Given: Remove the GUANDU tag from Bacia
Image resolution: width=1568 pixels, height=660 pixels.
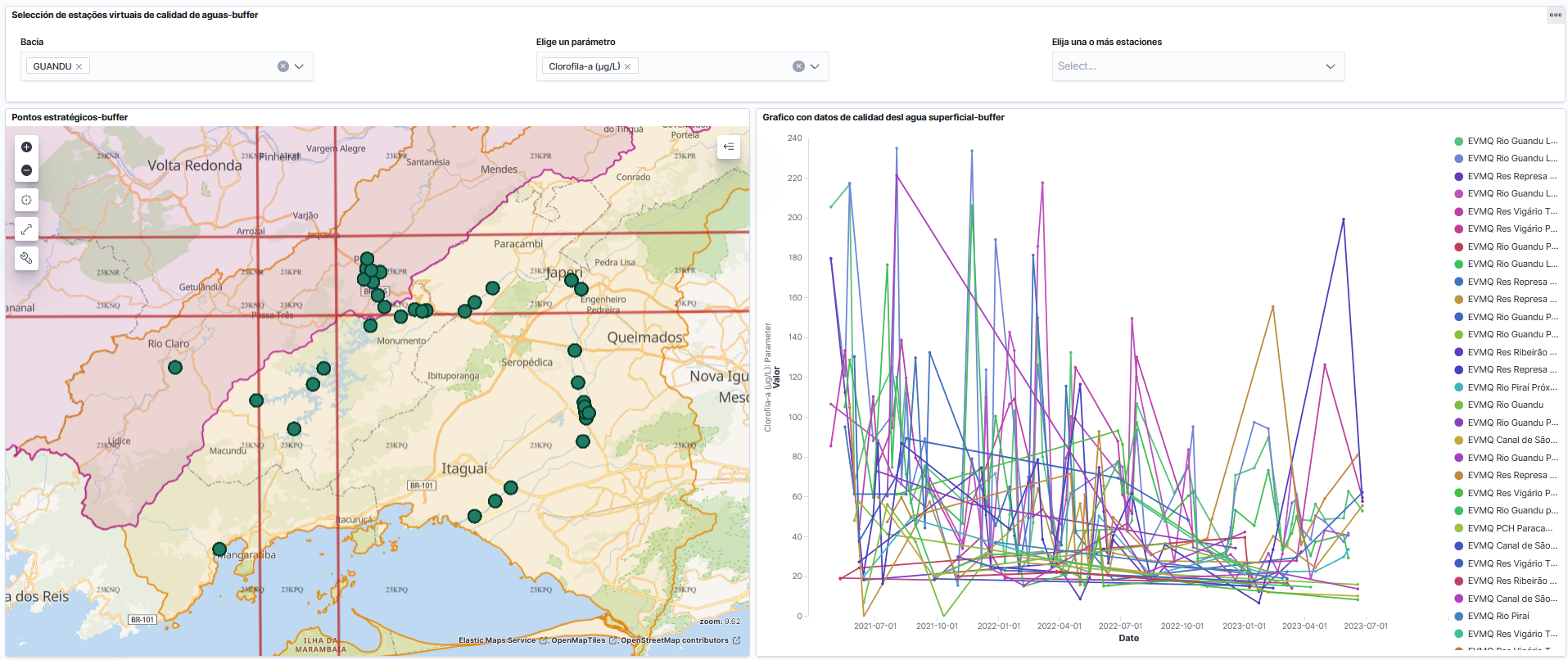Looking at the screenshot, I should point(79,66).
